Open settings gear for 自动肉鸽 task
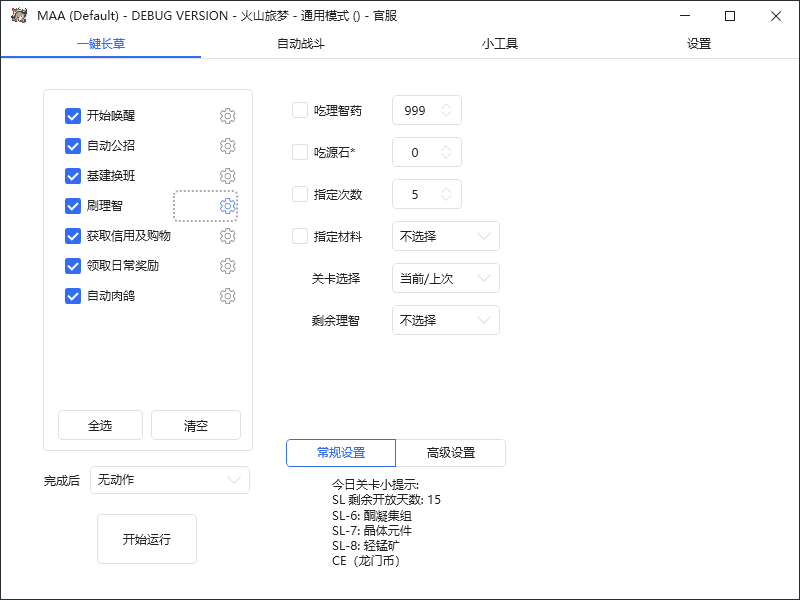 227,296
